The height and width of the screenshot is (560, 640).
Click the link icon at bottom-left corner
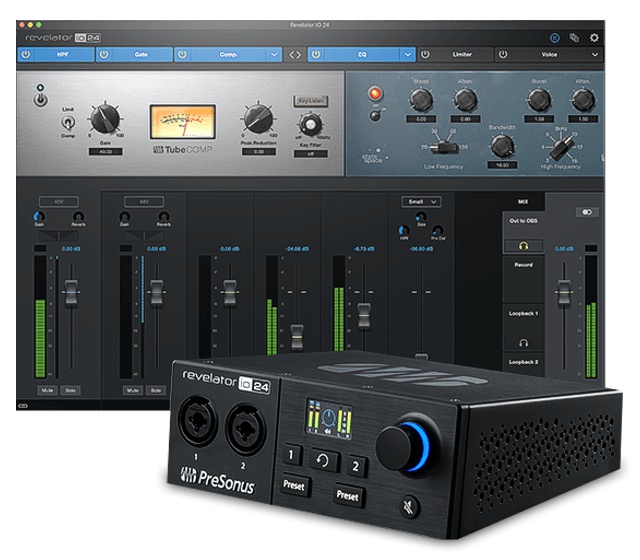[x=22, y=405]
